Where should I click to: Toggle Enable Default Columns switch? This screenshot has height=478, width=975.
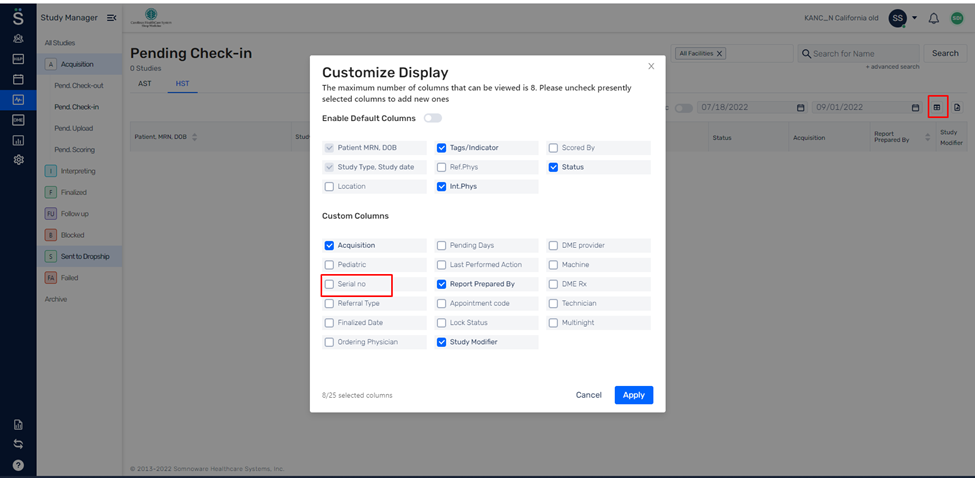[x=433, y=118]
